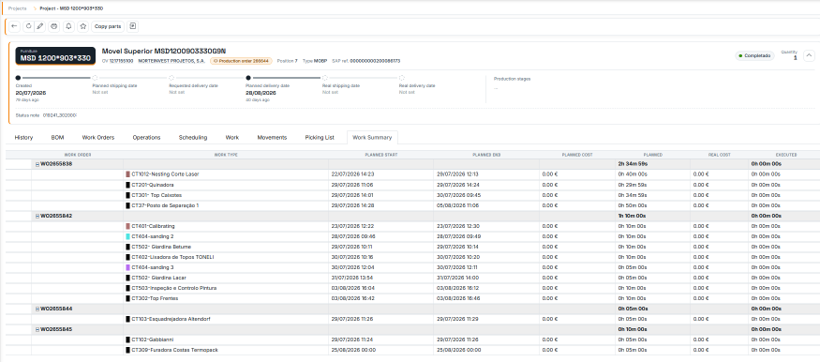Select CT301- Top Caixotes work type

(157, 195)
